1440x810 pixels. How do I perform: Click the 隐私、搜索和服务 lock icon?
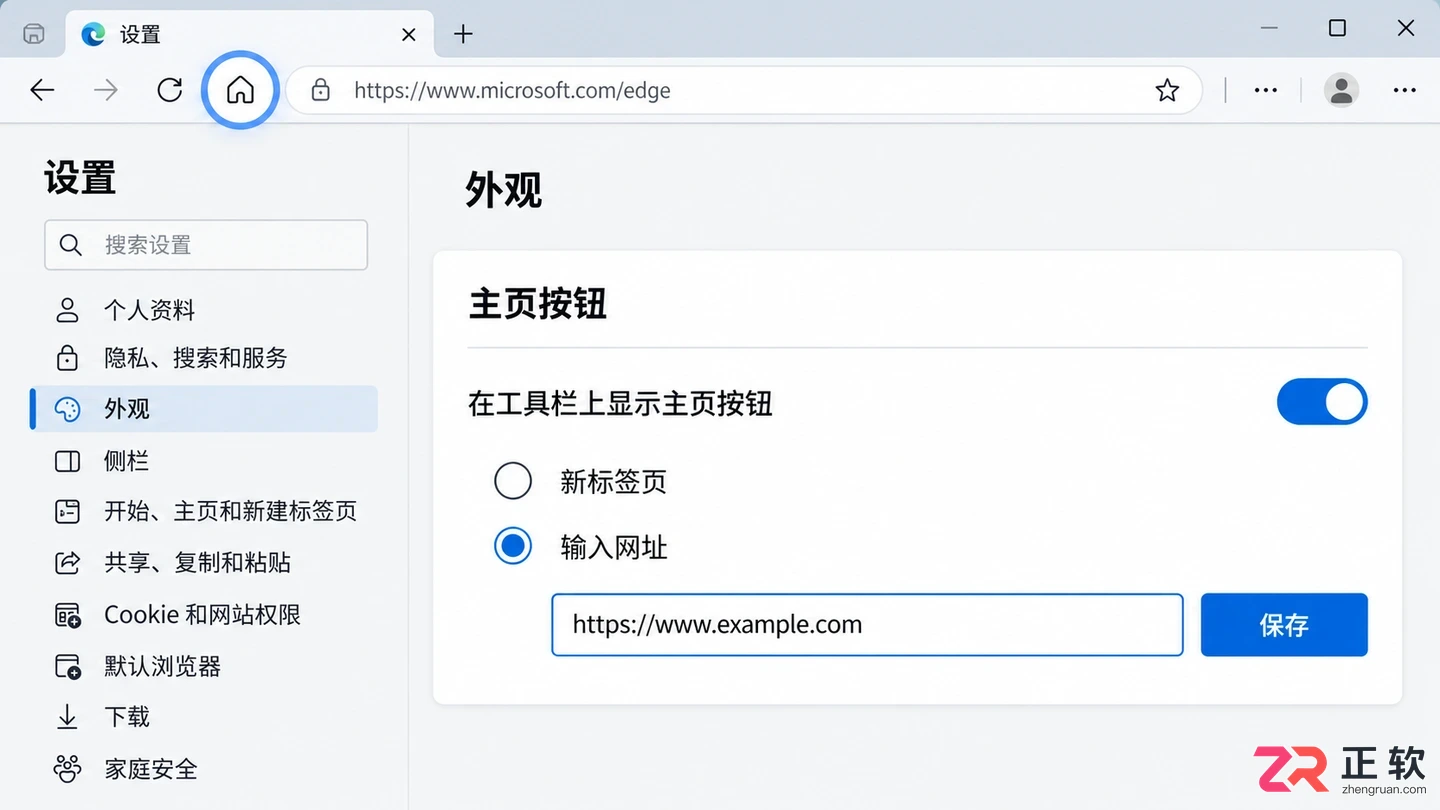(x=67, y=358)
